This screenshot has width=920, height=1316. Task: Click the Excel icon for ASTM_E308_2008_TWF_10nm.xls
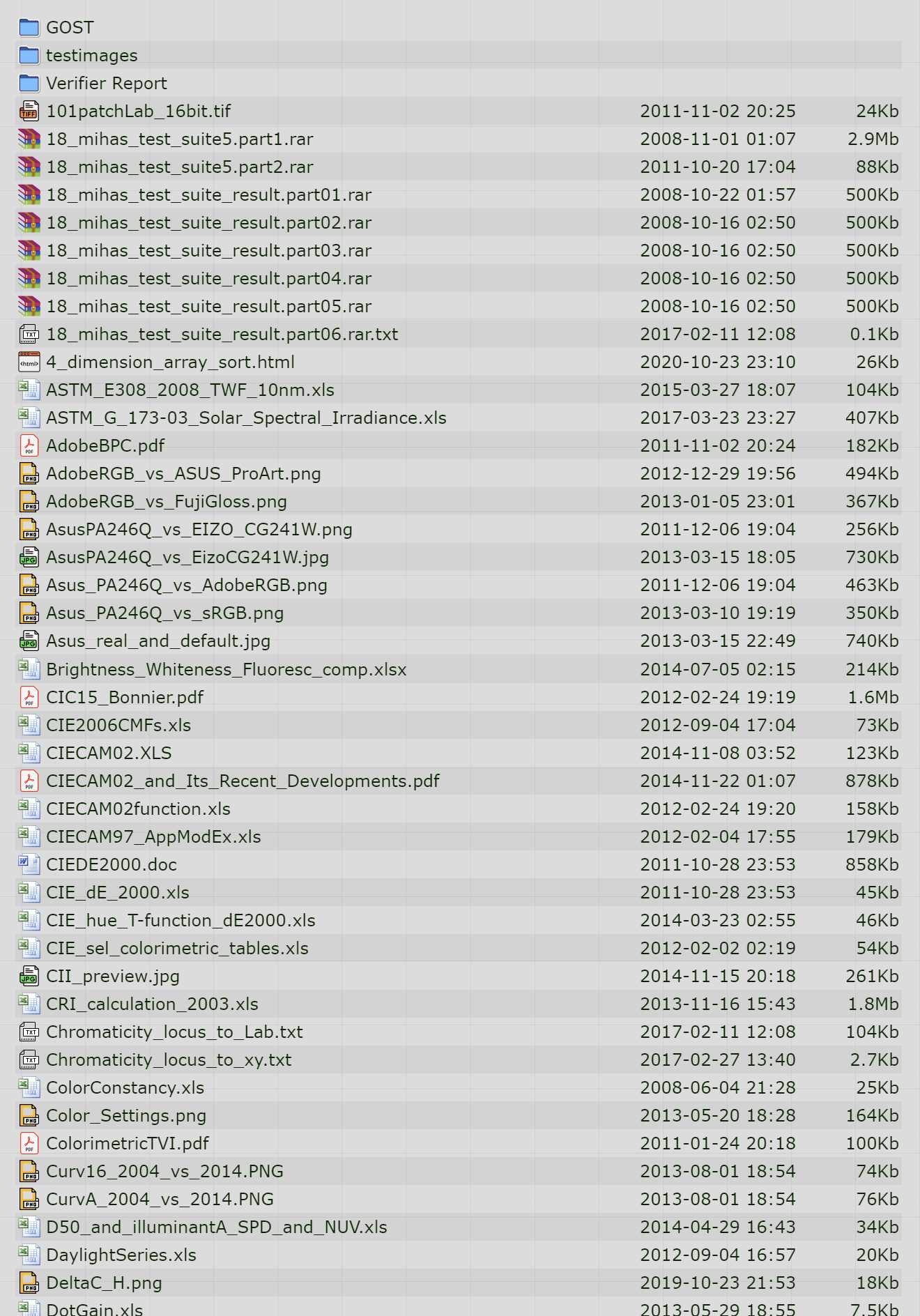(29, 390)
